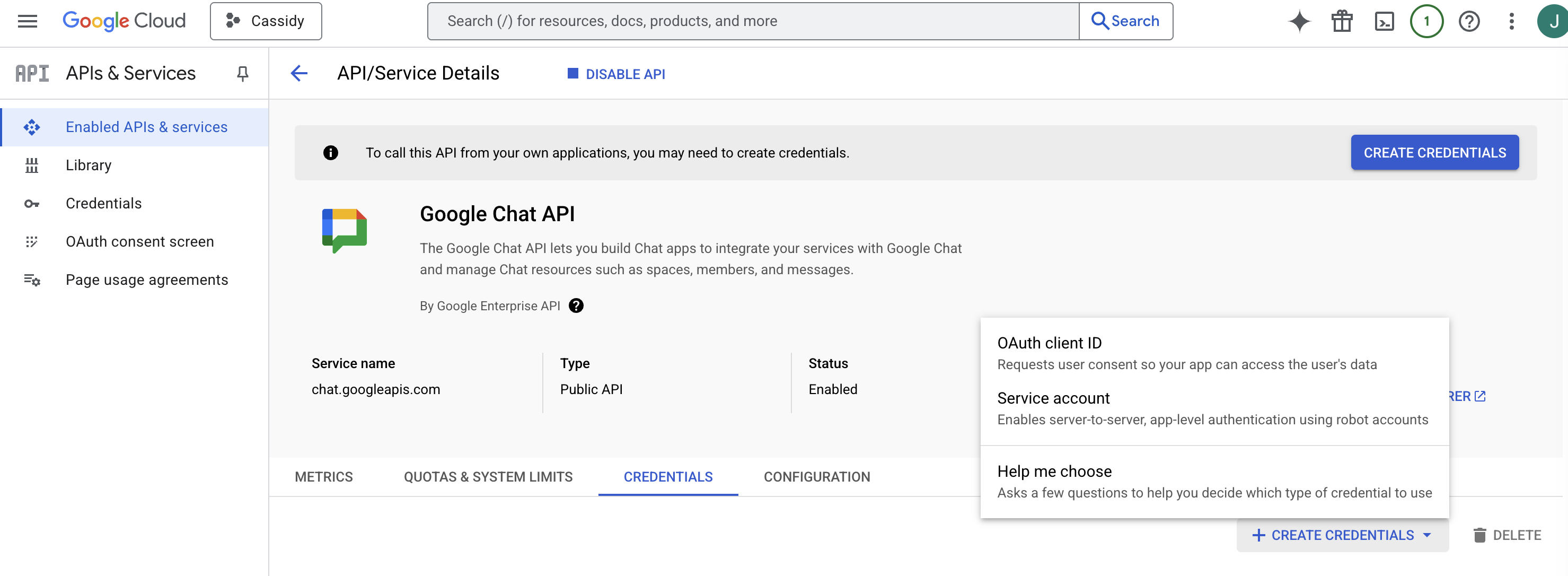Expand the lower Create Credentials dropdown arrow
Screen dimensions: 1568x576
pos(1427,535)
